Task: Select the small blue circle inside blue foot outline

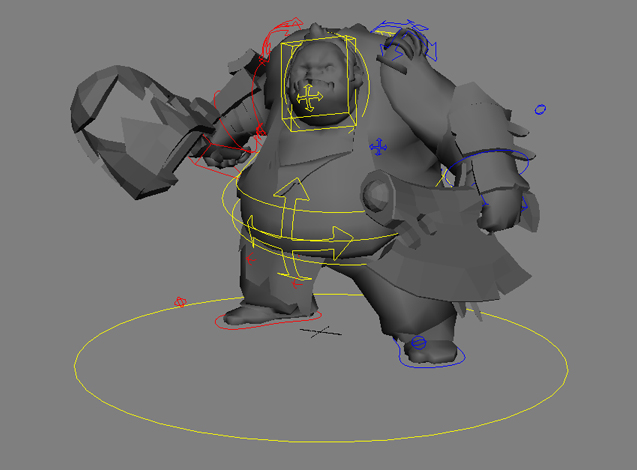Action: (419, 343)
